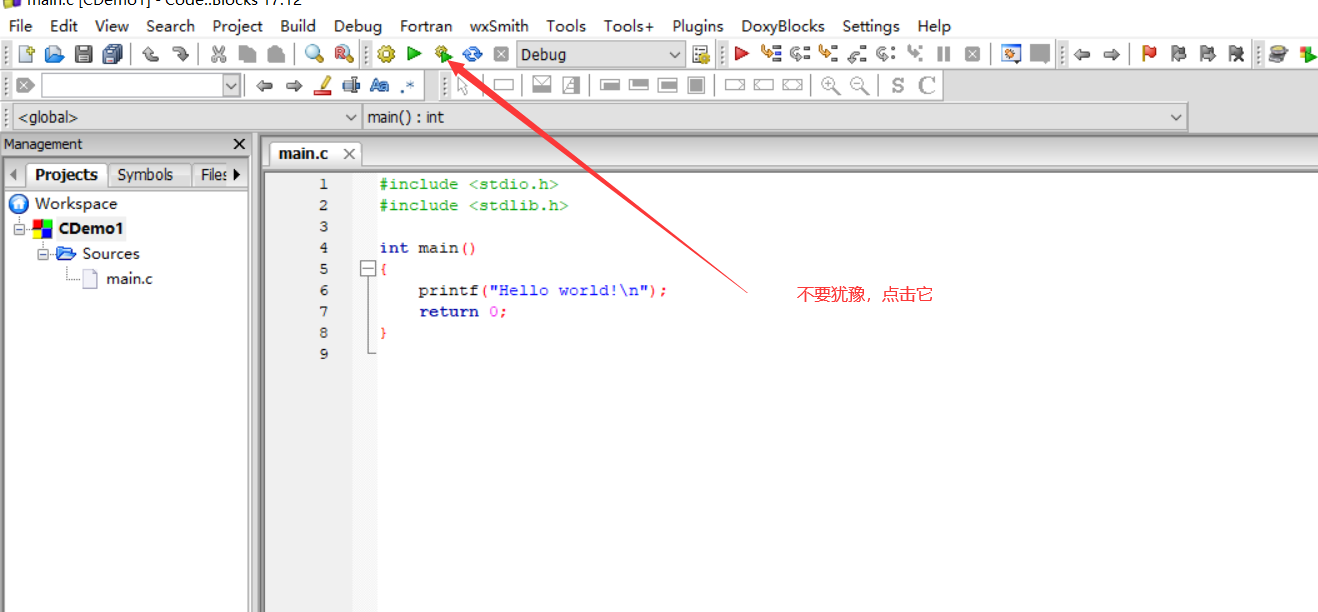Click the Step into debug icon
This screenshot has width=1318, height=612.
(x=828, y=54)
